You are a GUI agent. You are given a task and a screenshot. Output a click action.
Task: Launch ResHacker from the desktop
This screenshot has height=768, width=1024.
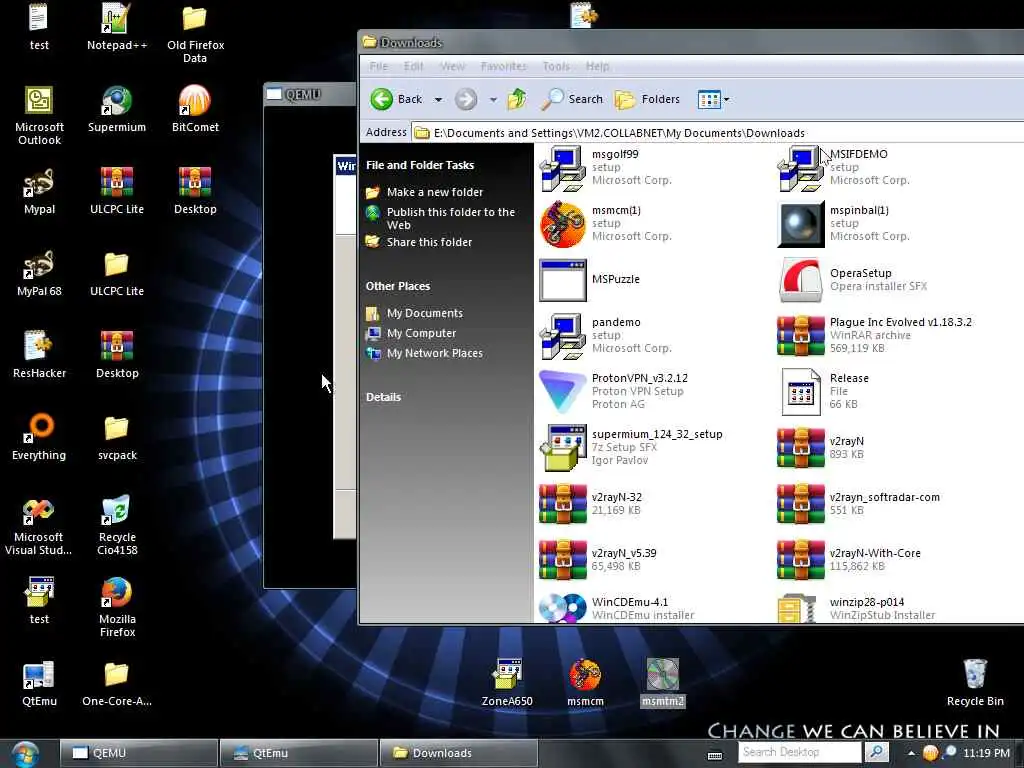click(39, 355)
